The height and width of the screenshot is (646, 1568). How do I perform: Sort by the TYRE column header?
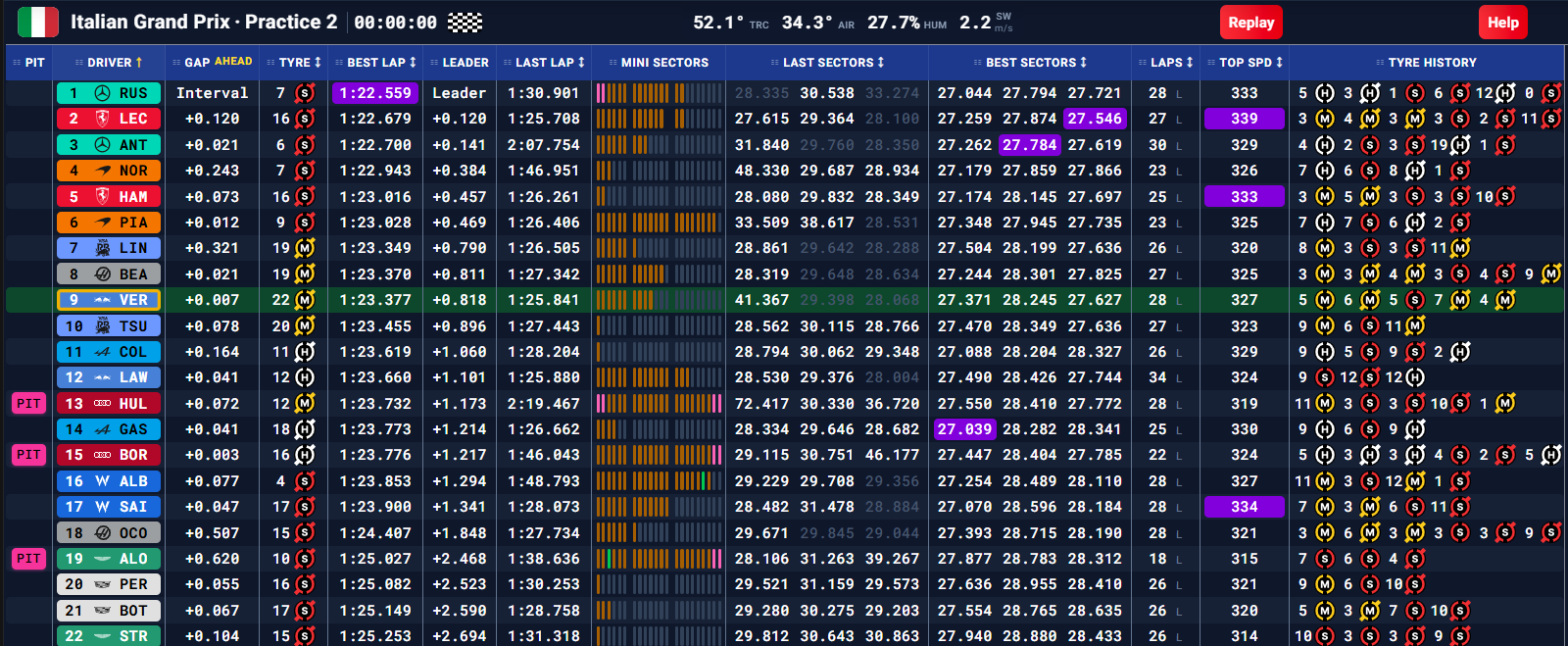(x=294, y=62)
